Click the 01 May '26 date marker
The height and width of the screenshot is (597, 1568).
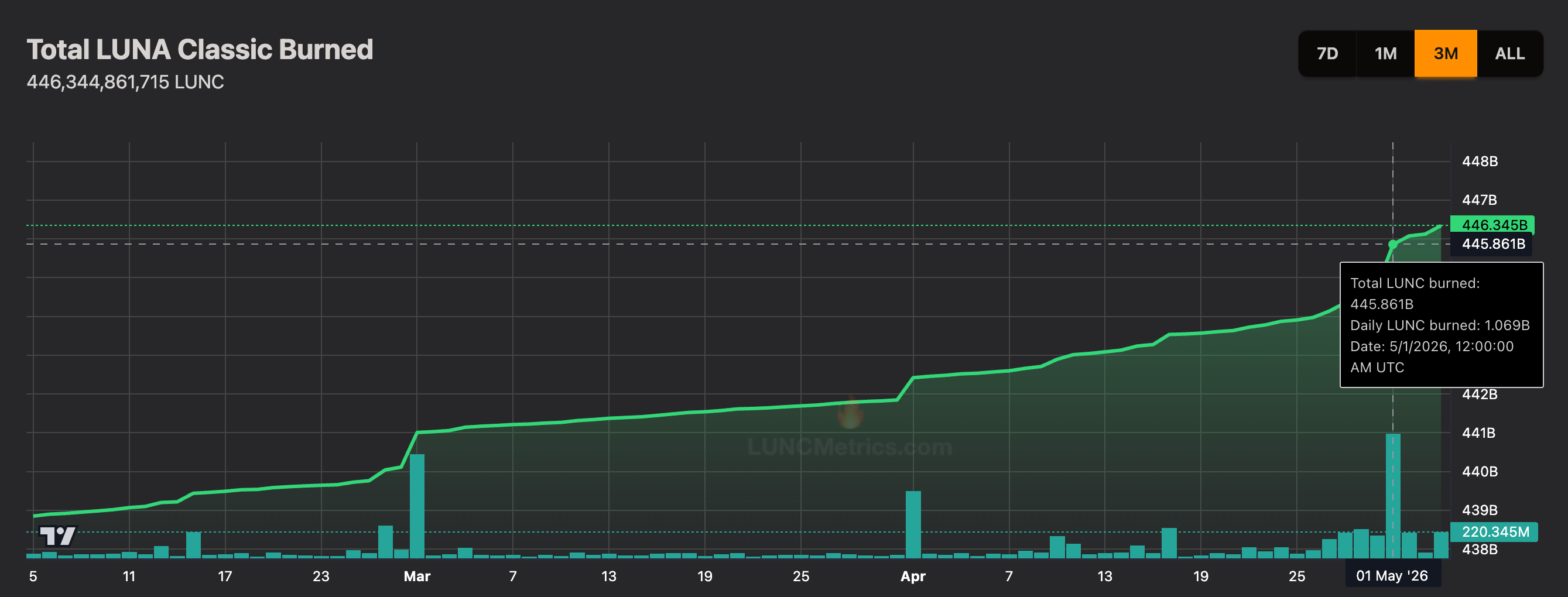(x=1392, y=576)
